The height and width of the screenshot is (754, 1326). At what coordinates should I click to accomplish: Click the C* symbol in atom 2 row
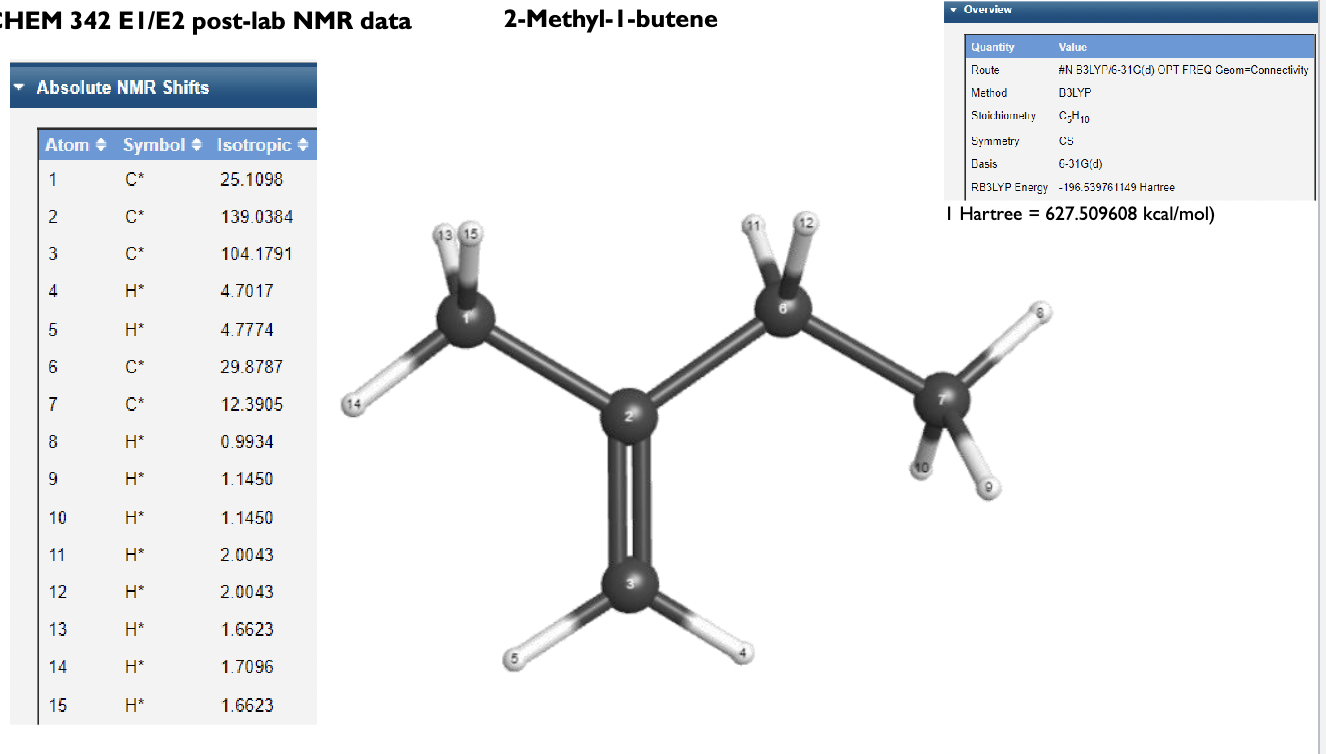[135, 217]
